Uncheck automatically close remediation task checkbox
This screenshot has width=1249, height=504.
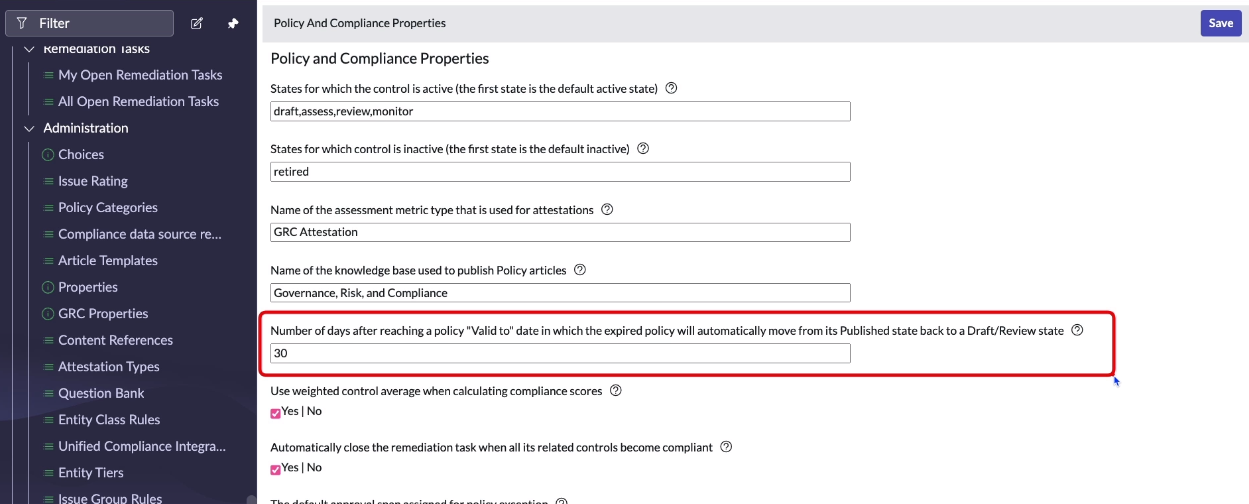pyautogui.click(x=276, y=468)
